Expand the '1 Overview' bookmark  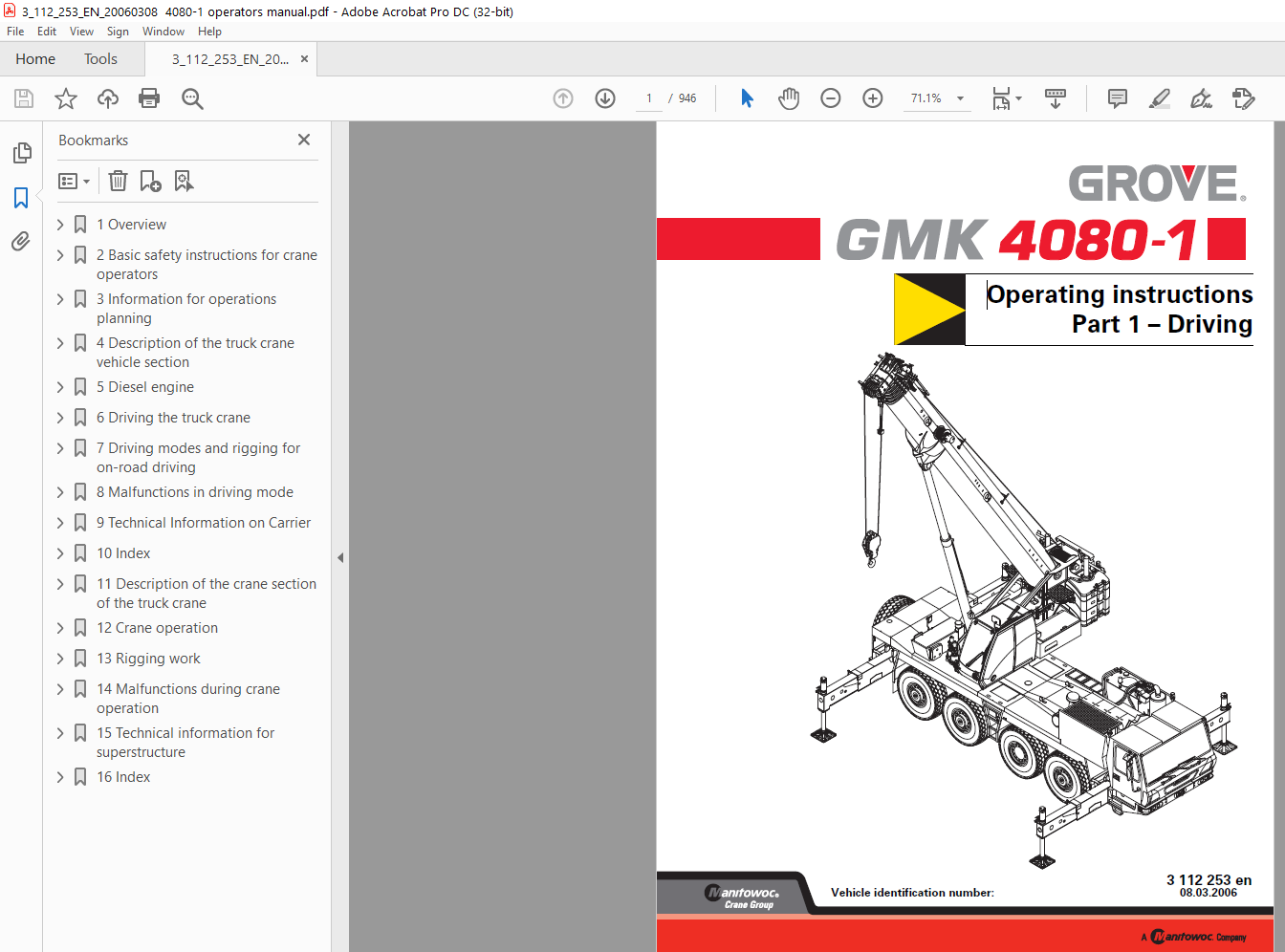click(x=60, y=225)
